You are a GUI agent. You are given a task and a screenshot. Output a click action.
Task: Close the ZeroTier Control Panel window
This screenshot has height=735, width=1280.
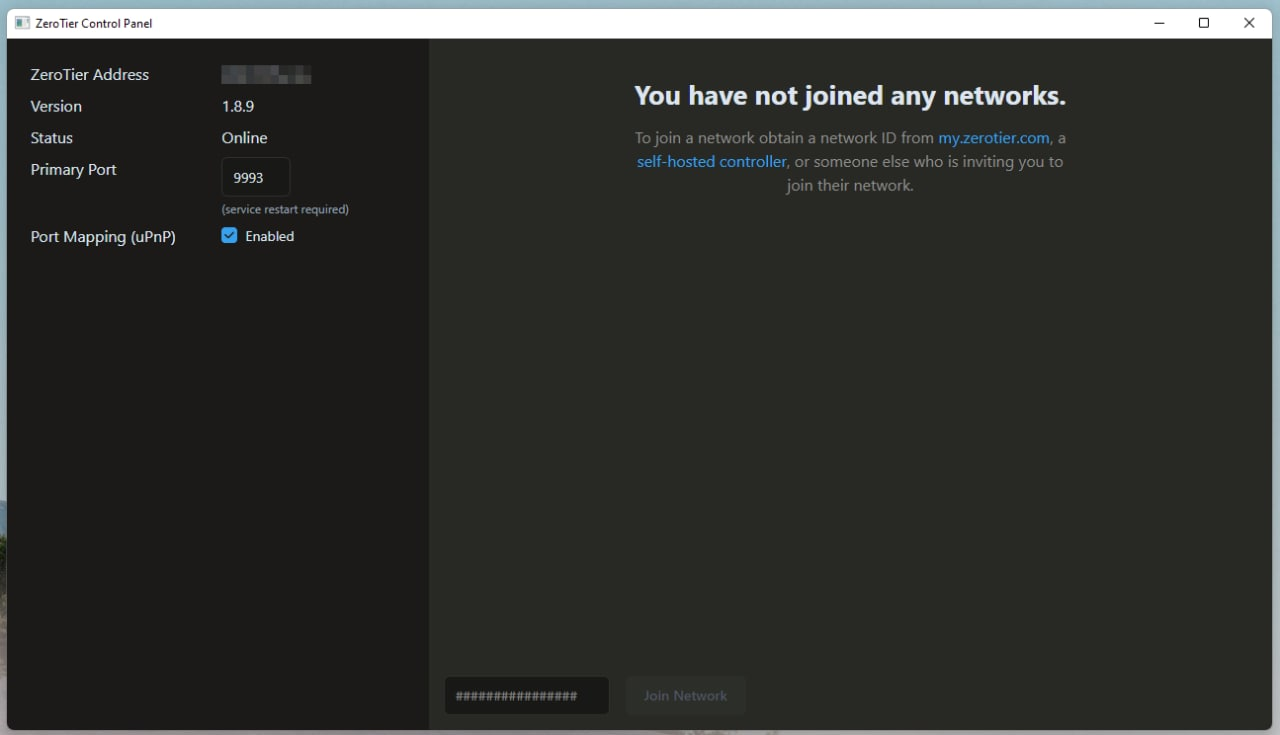(1249, 23)
